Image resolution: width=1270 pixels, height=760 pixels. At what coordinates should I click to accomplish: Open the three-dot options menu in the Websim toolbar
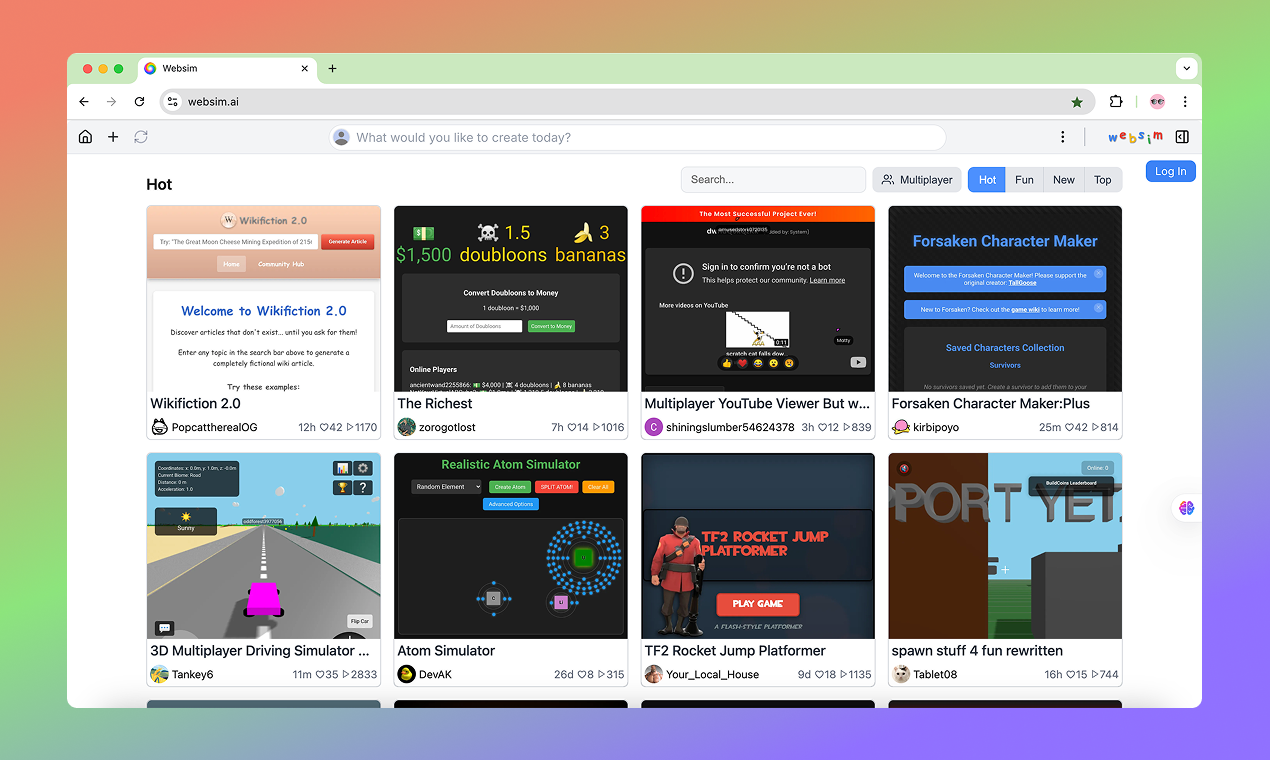1063,137
